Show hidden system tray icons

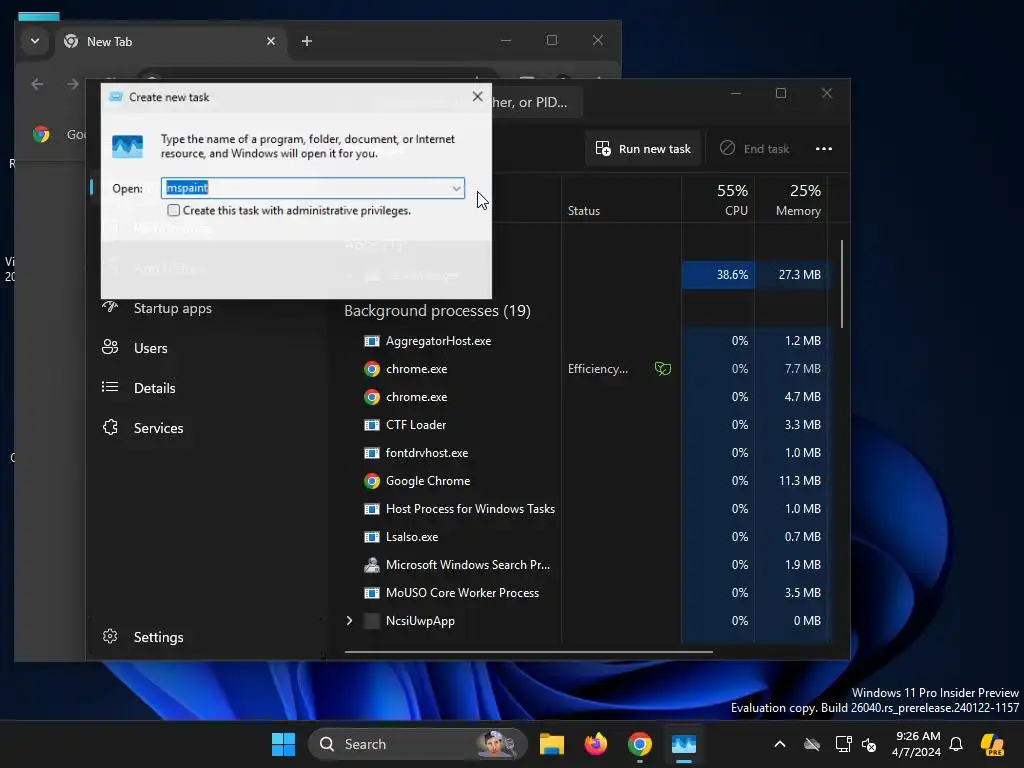(779, 744)
